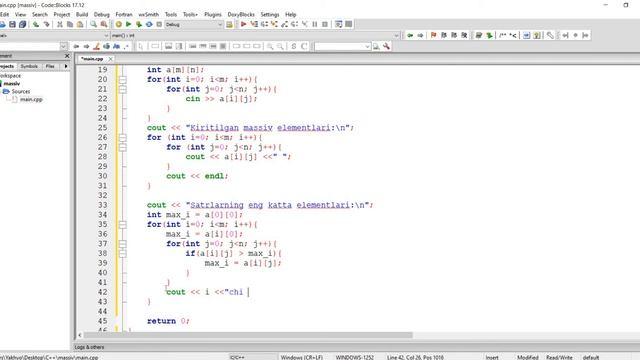Click the Cut scissors icon
The height and width of the screenshot is (360, 640).
click(60, 24)
